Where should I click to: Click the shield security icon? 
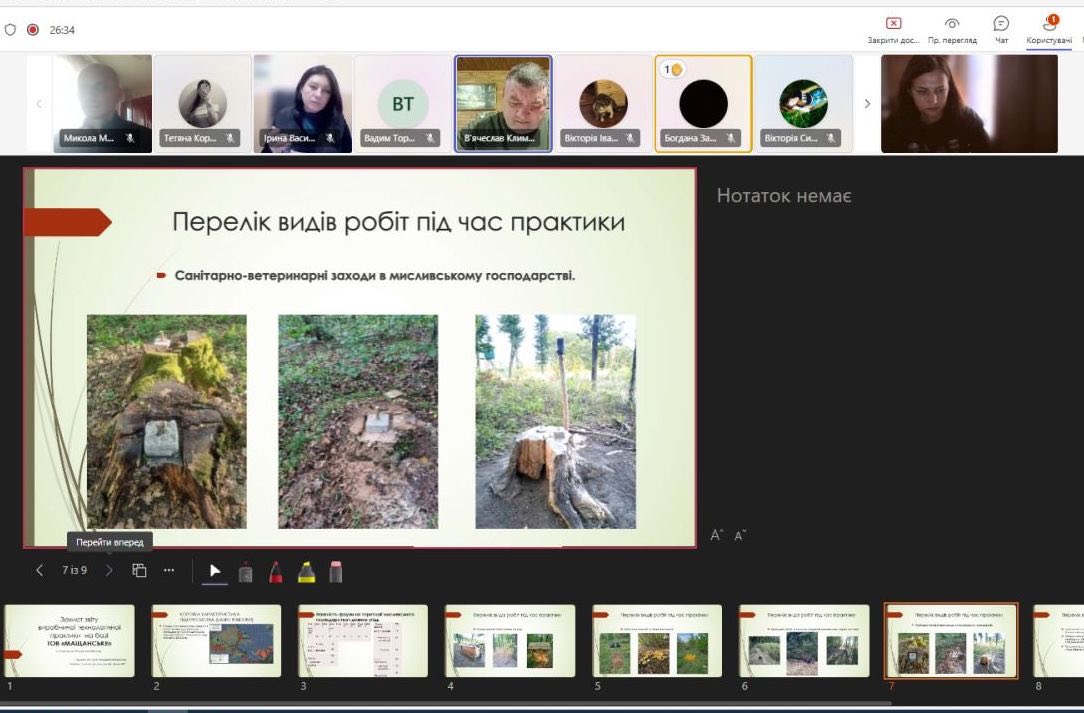[x=11, y=30]
